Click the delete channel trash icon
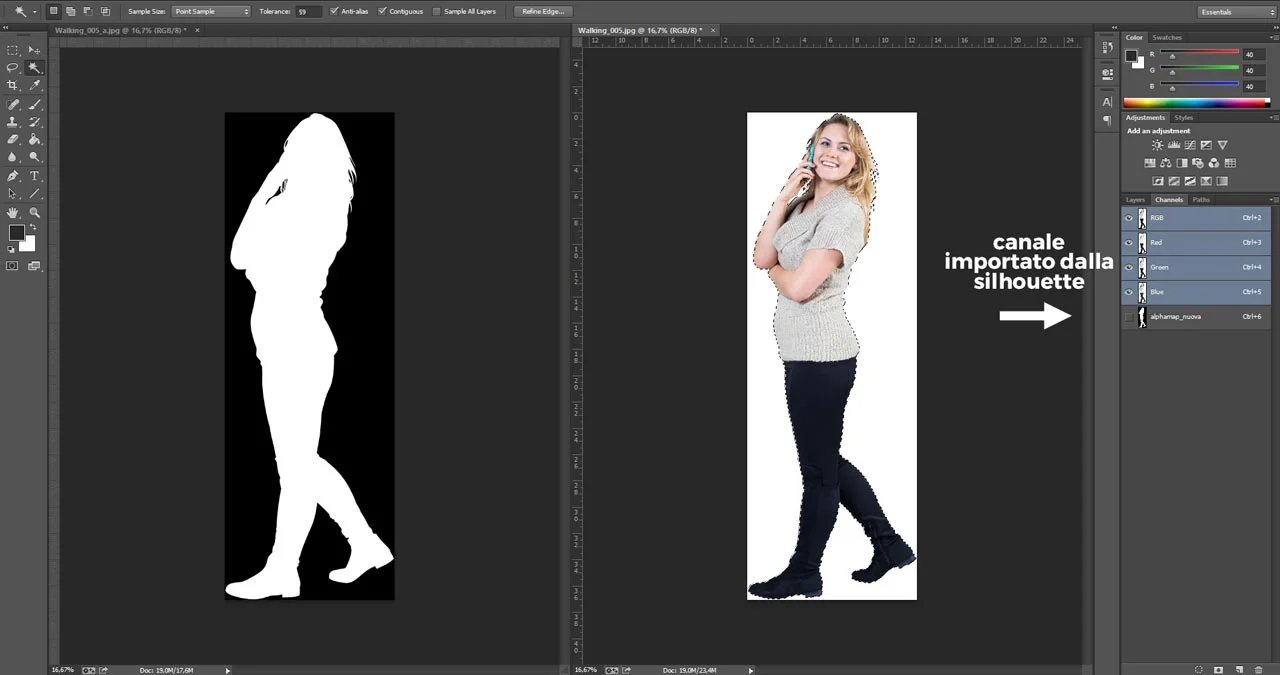This screenshot has height=675, width=1280. (1258, 669)
